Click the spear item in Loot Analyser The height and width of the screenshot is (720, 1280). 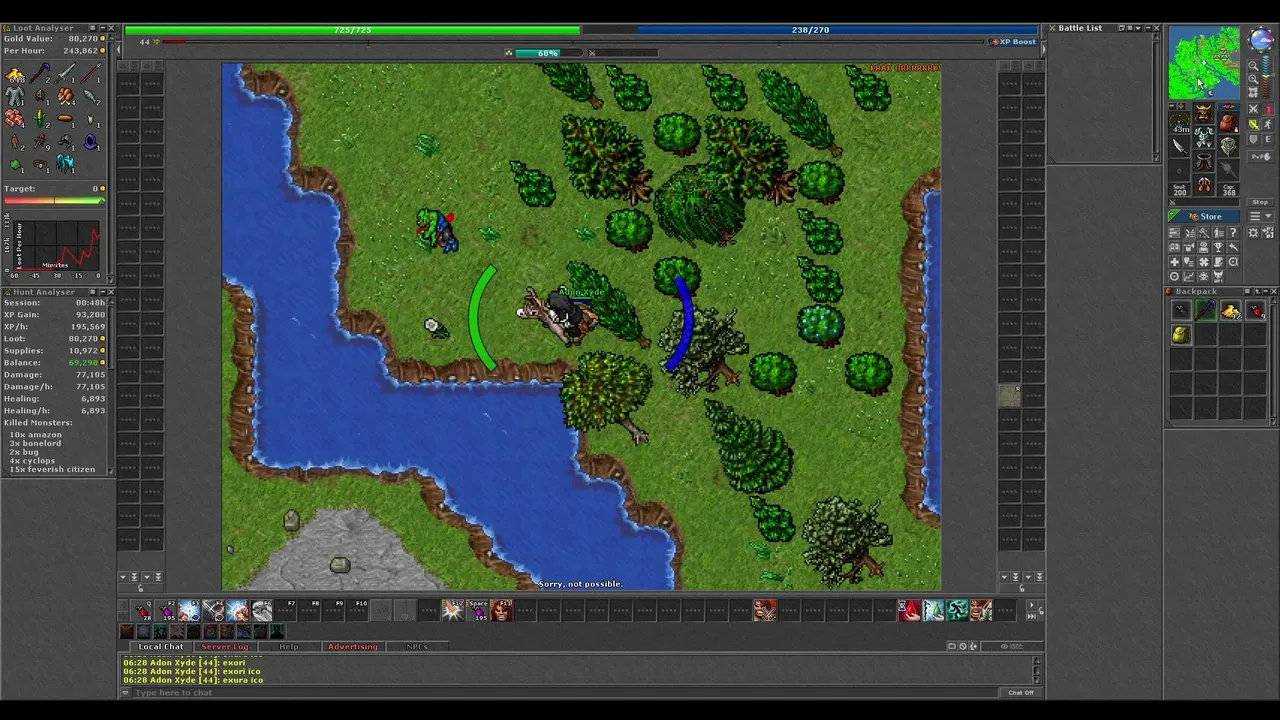pyautogui.click(x=90, y=72)
